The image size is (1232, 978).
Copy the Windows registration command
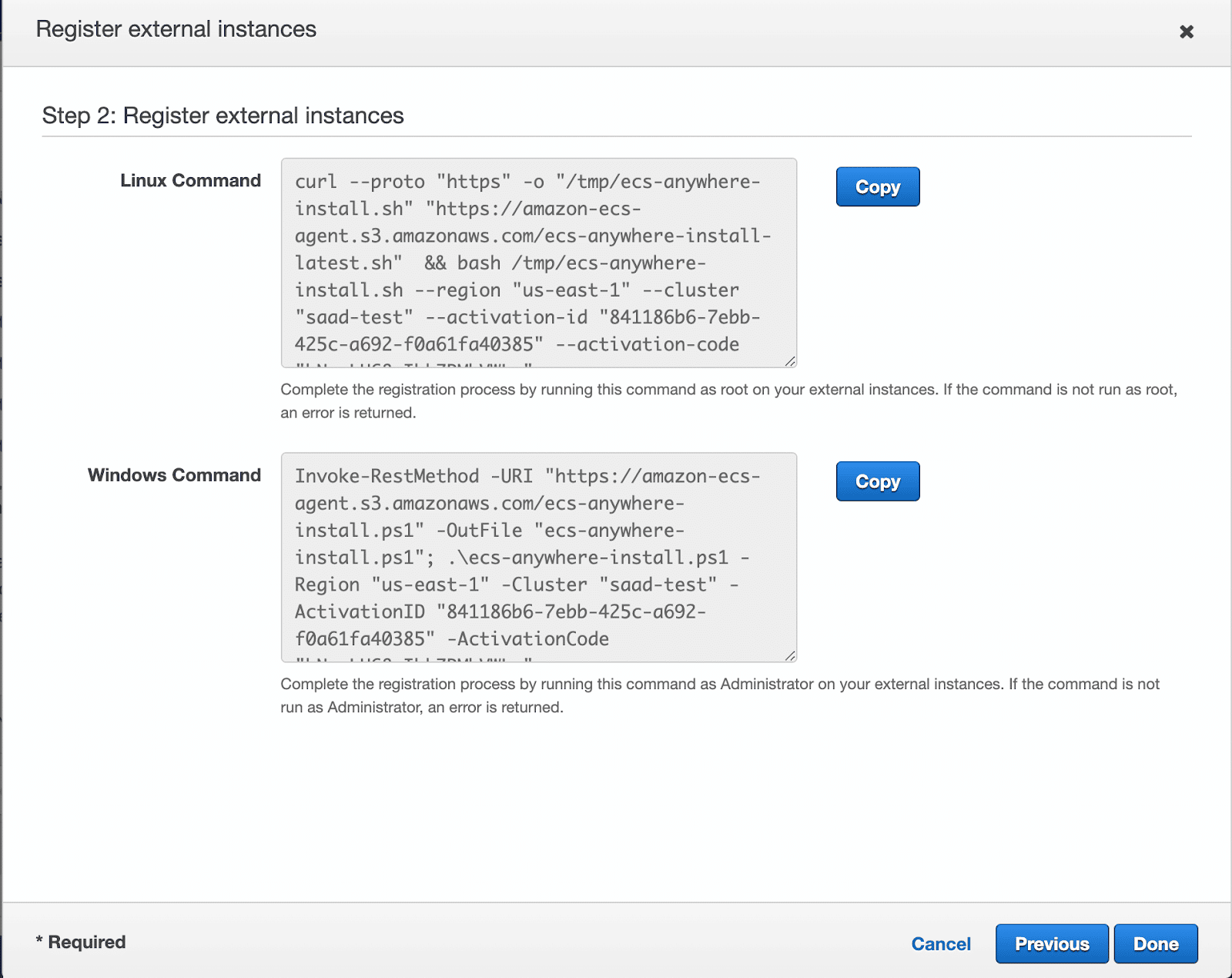coord(877,481)
